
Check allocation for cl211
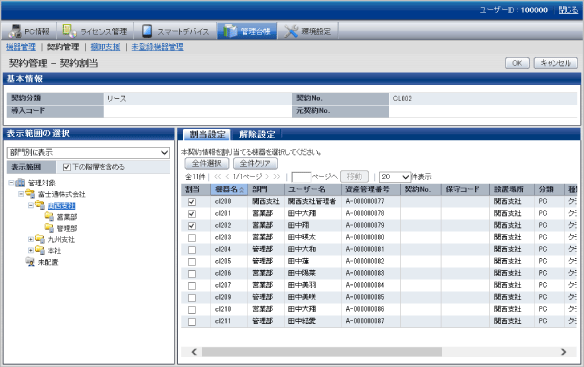pos(192,322)
